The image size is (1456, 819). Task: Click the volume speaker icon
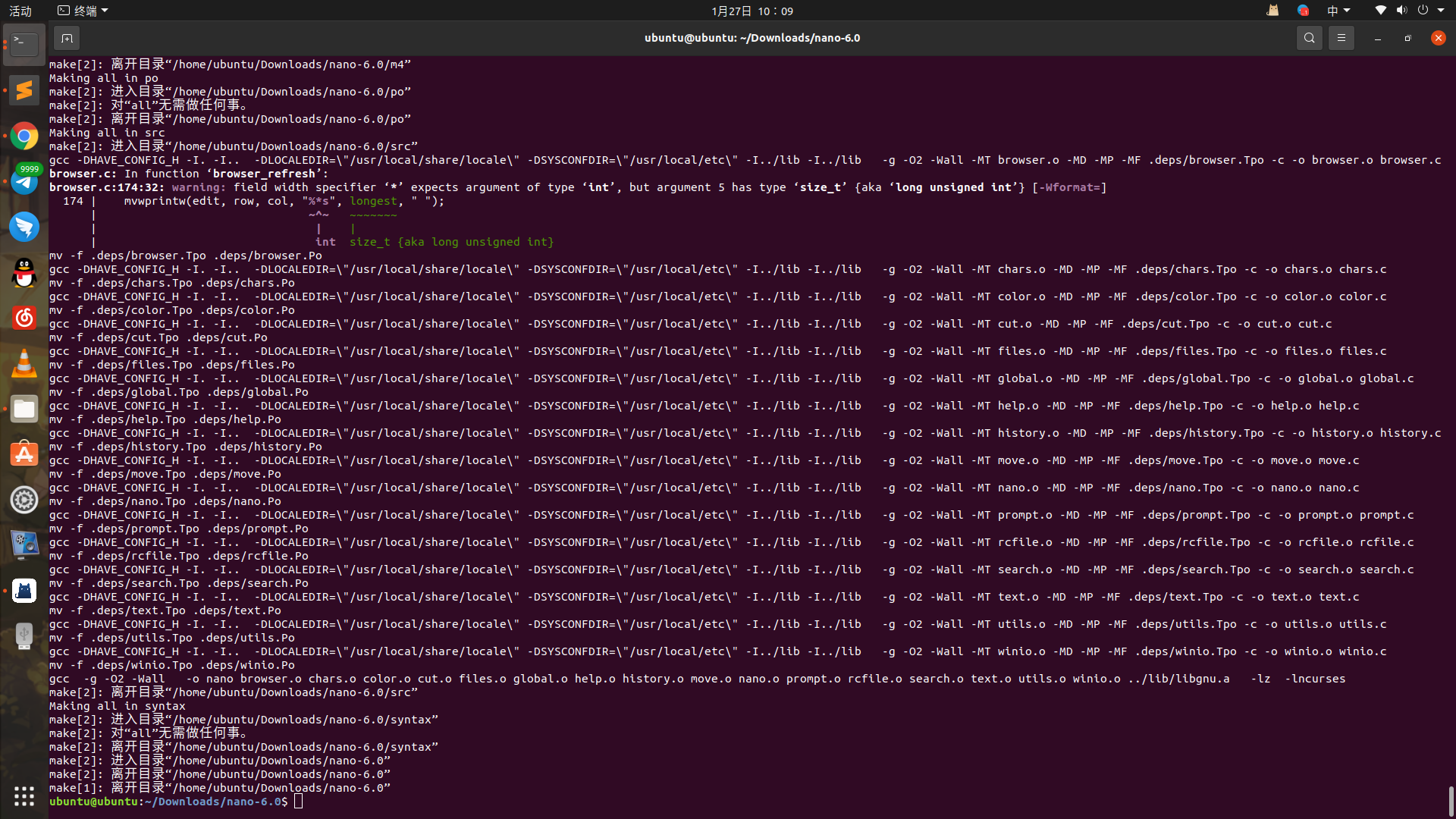1401,11
